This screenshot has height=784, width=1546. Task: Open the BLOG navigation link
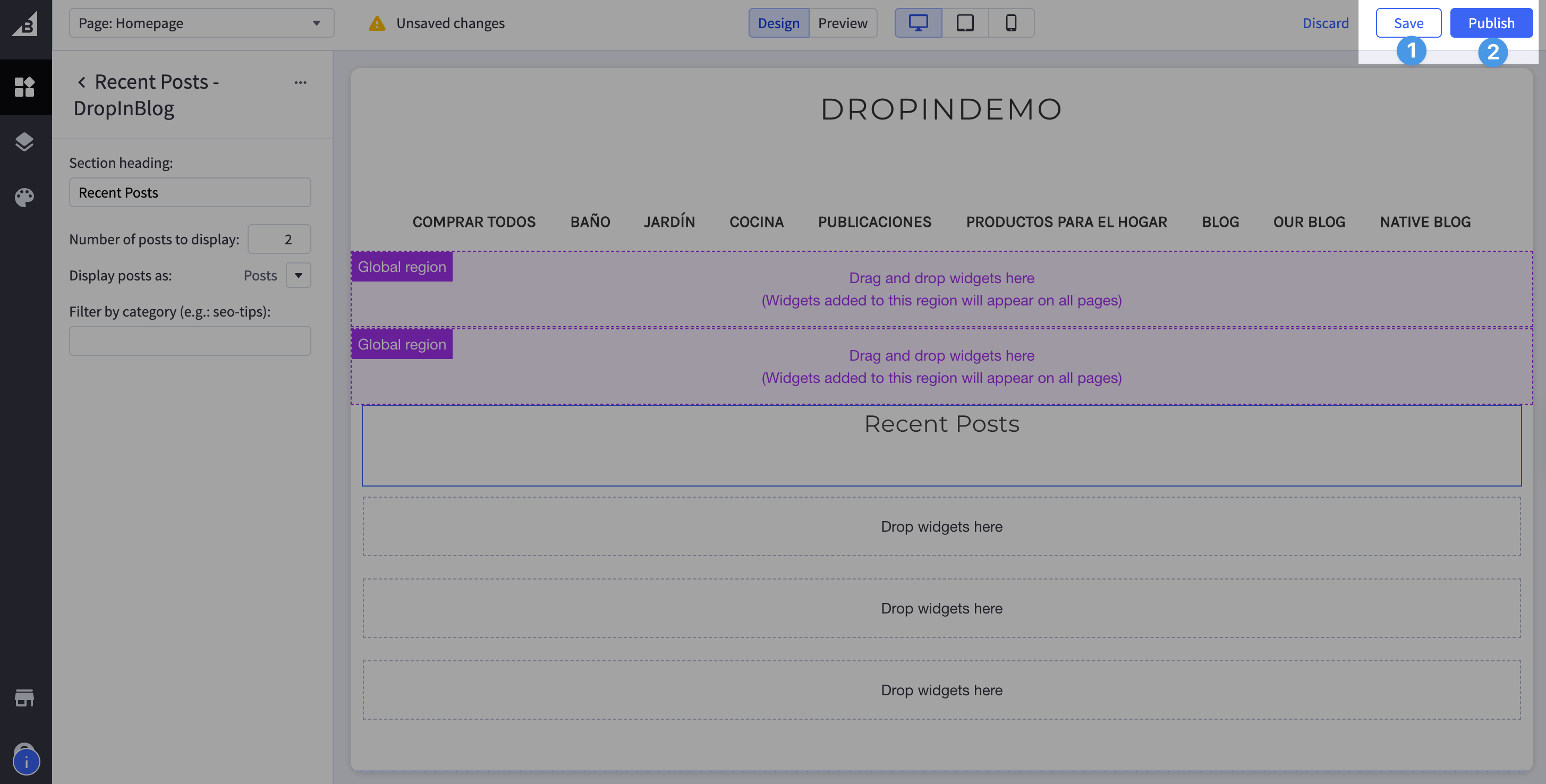[x=1220, y=223]
